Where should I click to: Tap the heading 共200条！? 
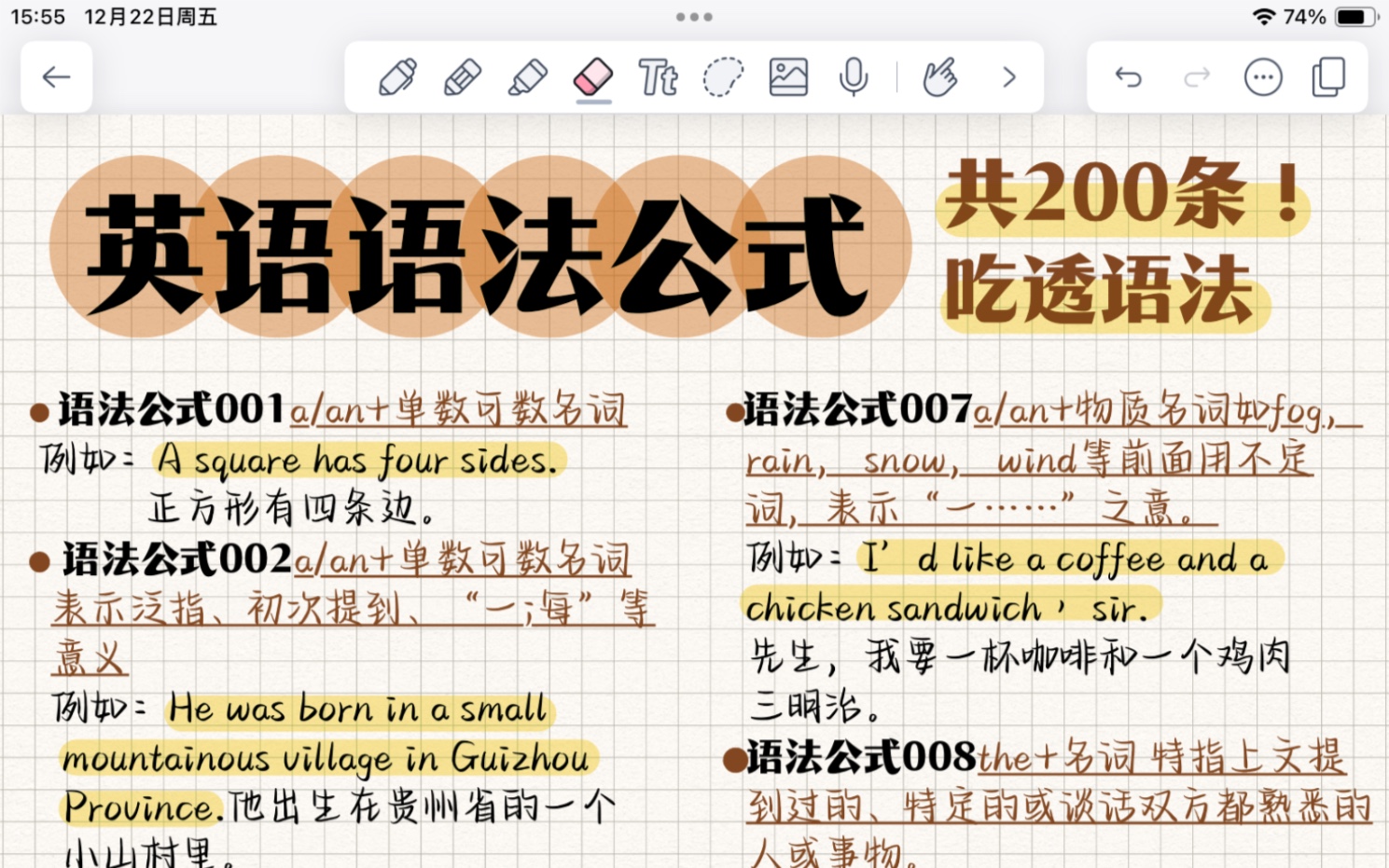[1124, 195]
